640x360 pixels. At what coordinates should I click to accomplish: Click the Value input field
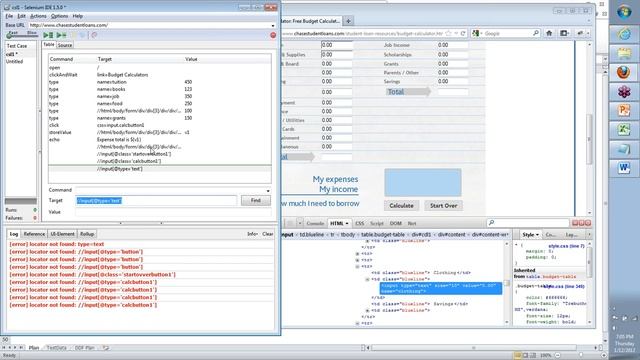coord(173,212)
